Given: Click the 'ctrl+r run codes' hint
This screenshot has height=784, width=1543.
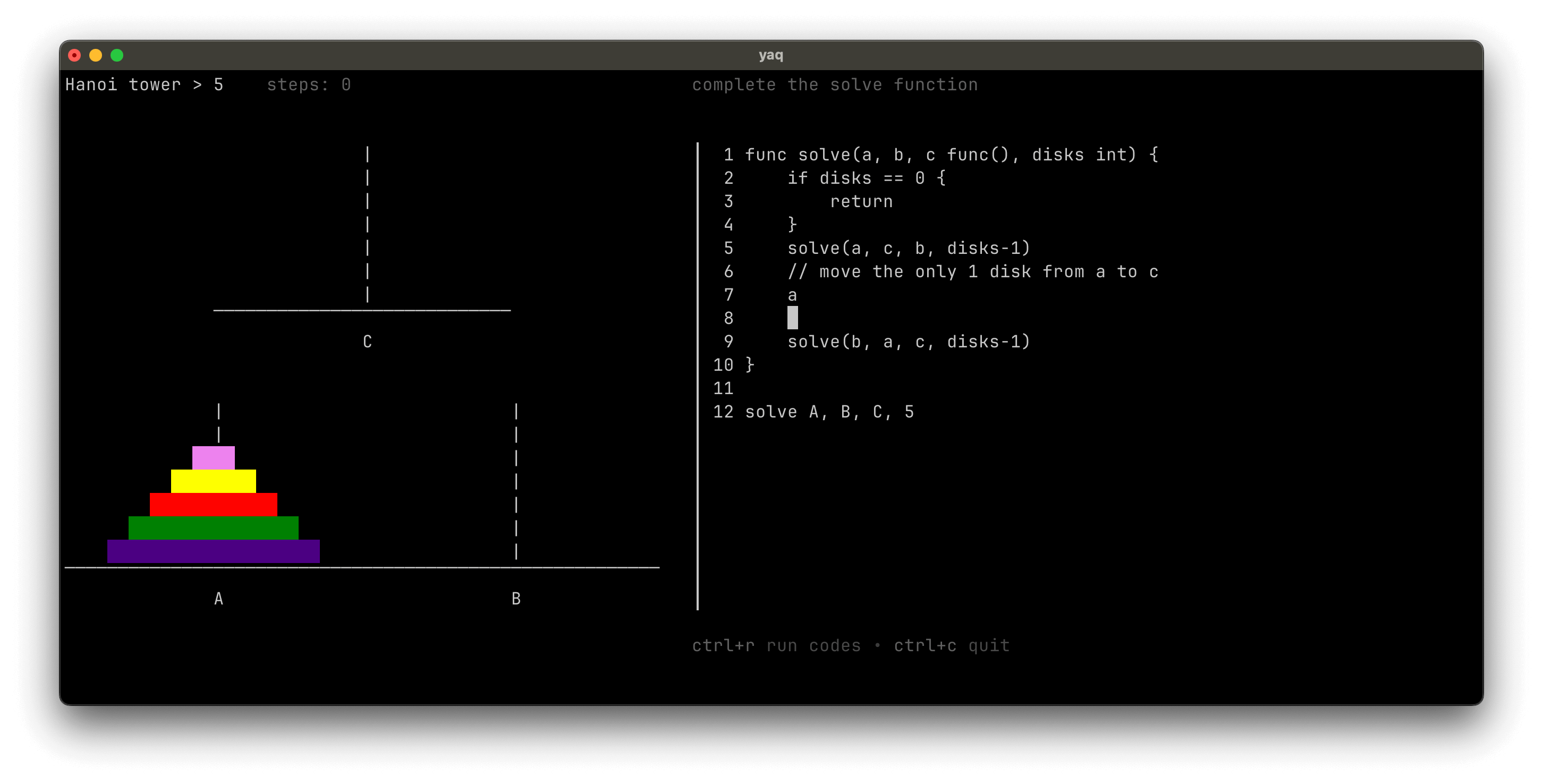Looking at the screenshot, I should tap(776, 645).
